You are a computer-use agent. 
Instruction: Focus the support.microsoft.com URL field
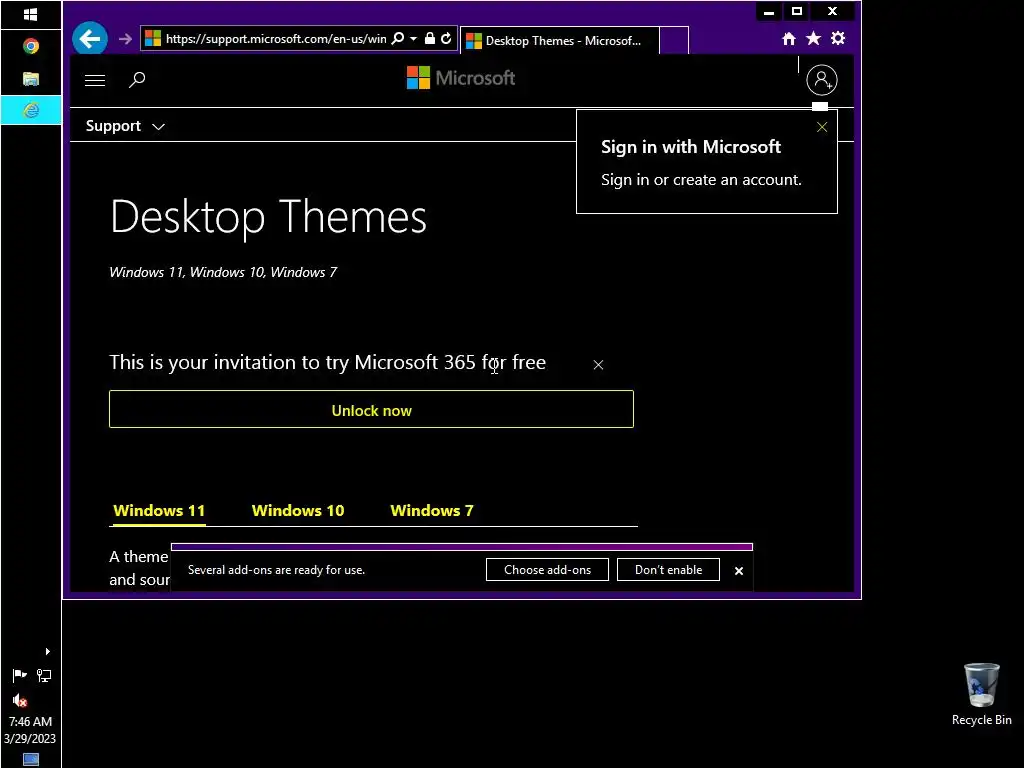[276, 39]
